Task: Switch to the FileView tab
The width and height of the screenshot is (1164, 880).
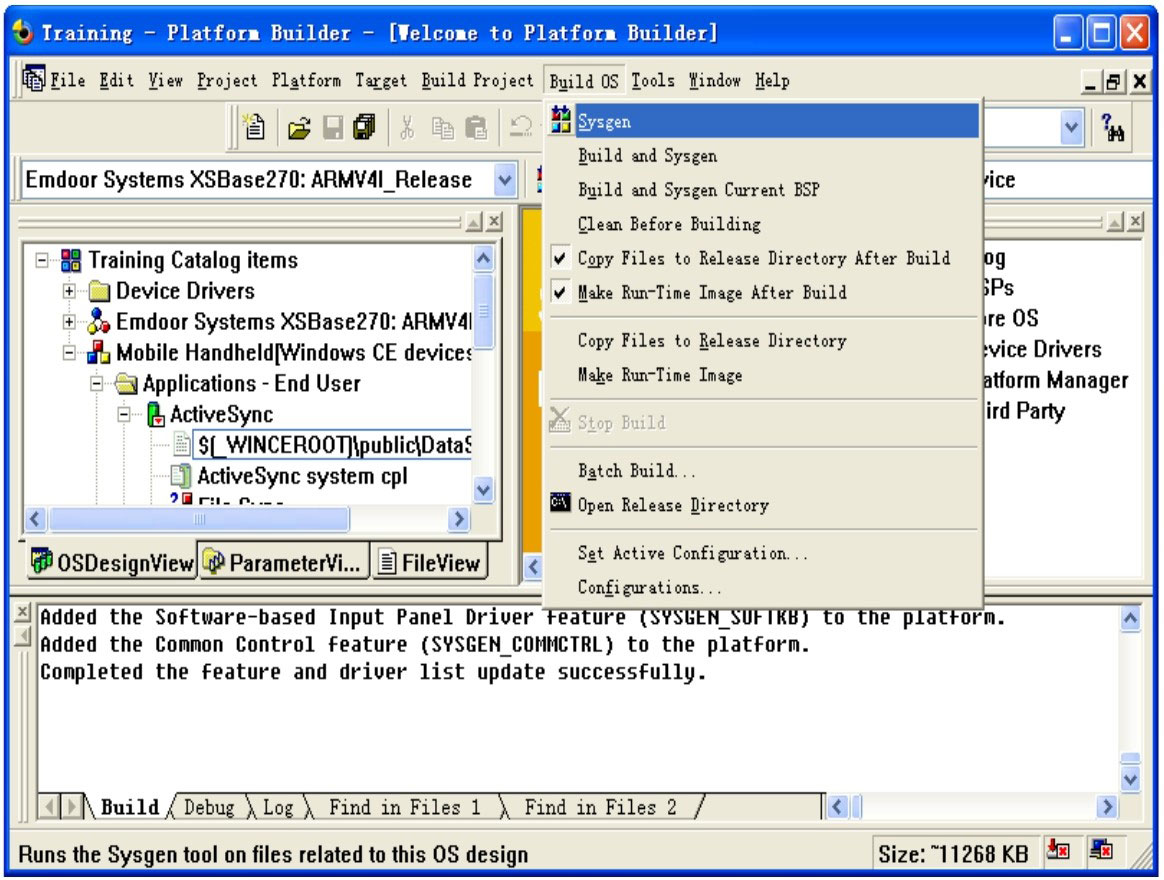Action: (x=429, y=562)
